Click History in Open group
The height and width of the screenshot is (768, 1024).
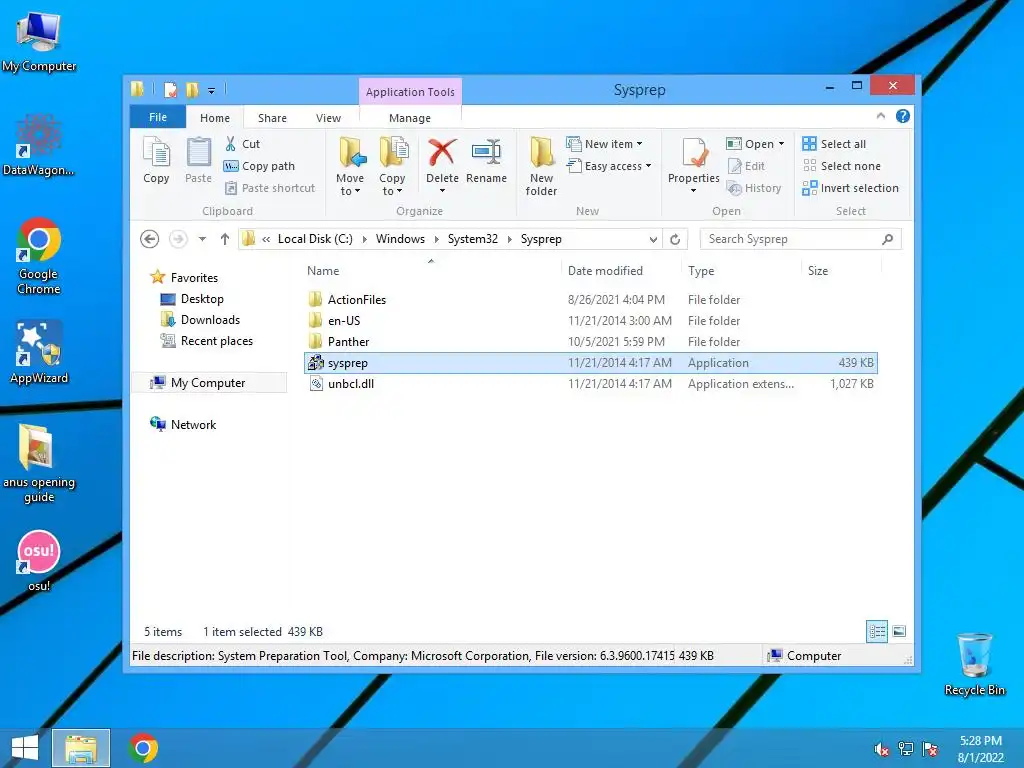754,188
